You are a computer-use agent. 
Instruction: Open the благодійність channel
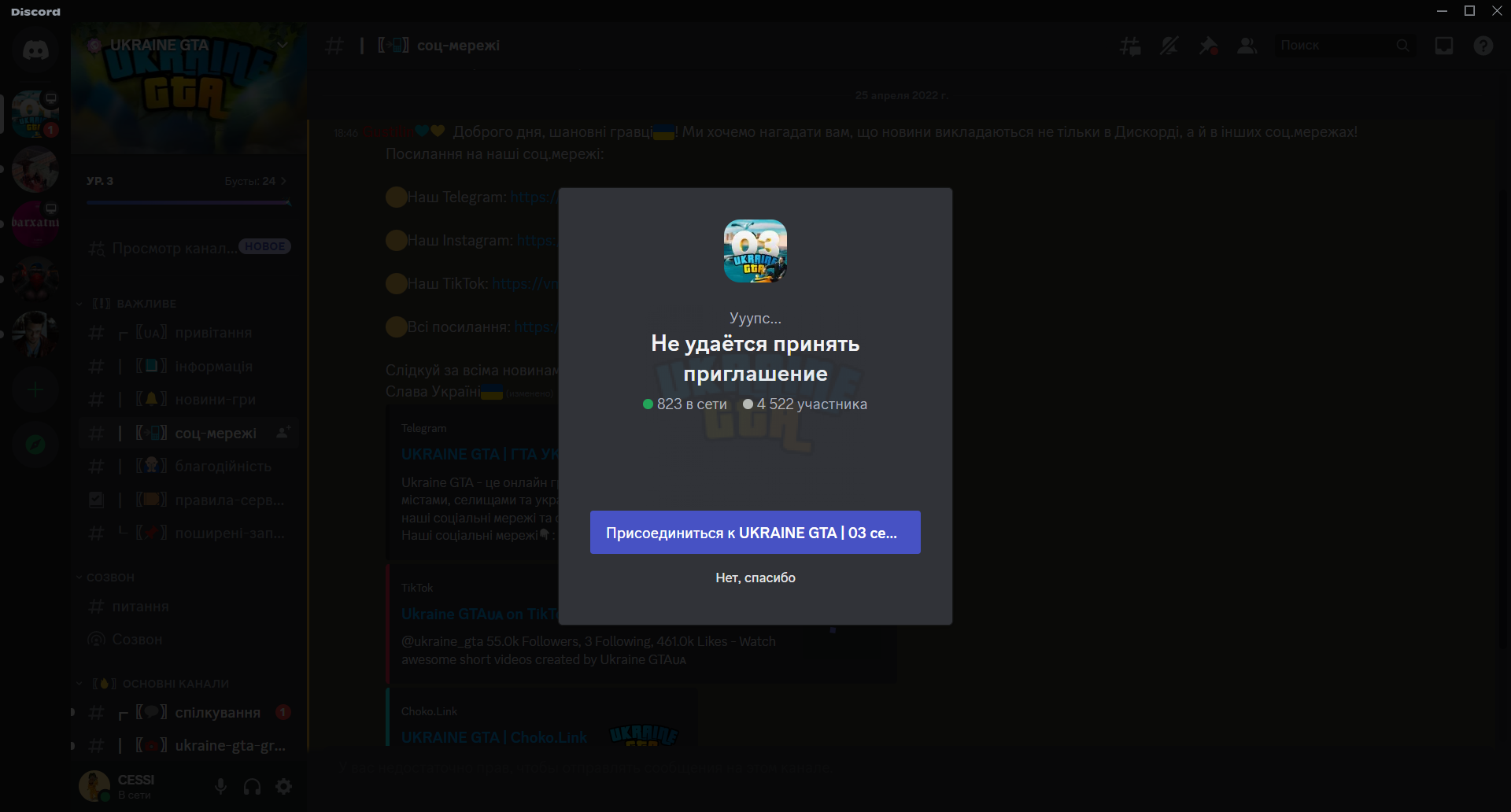(x=189, y=467)
